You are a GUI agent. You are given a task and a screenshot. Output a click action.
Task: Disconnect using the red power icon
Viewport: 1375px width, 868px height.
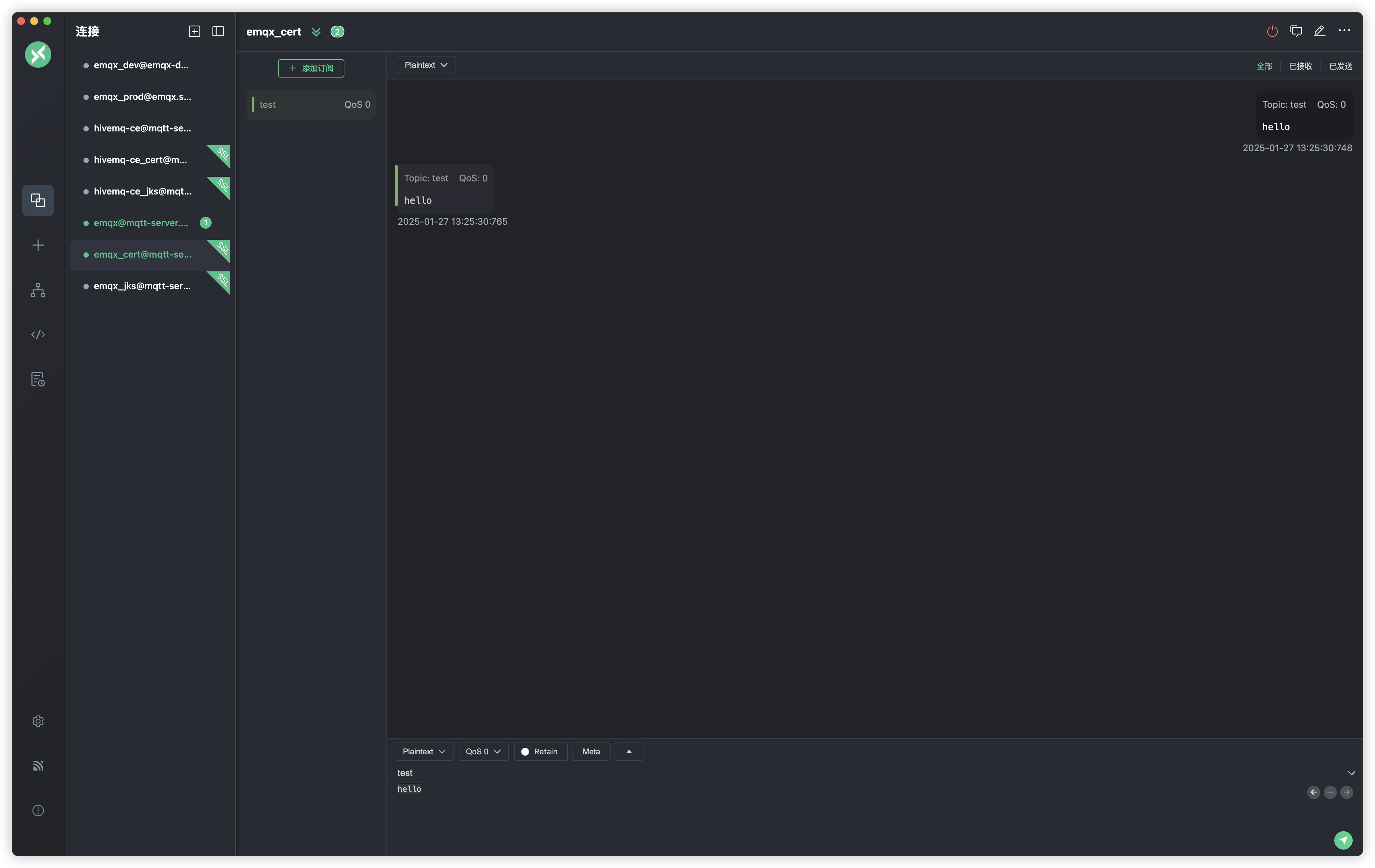click(1272, 32)
